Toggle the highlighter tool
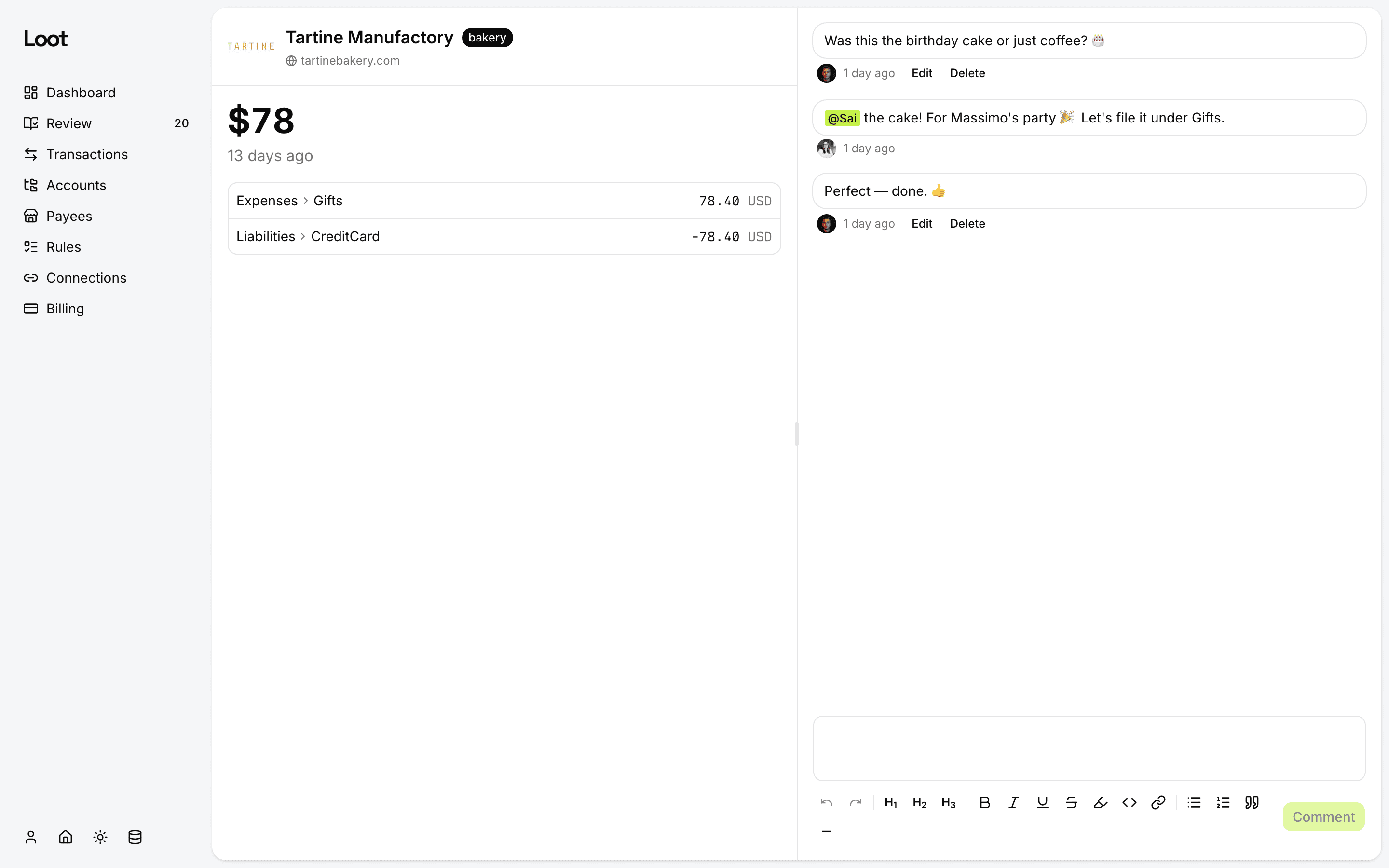Image resolution: width=1389 pixels, height=868 pixels. [1100, 802]
